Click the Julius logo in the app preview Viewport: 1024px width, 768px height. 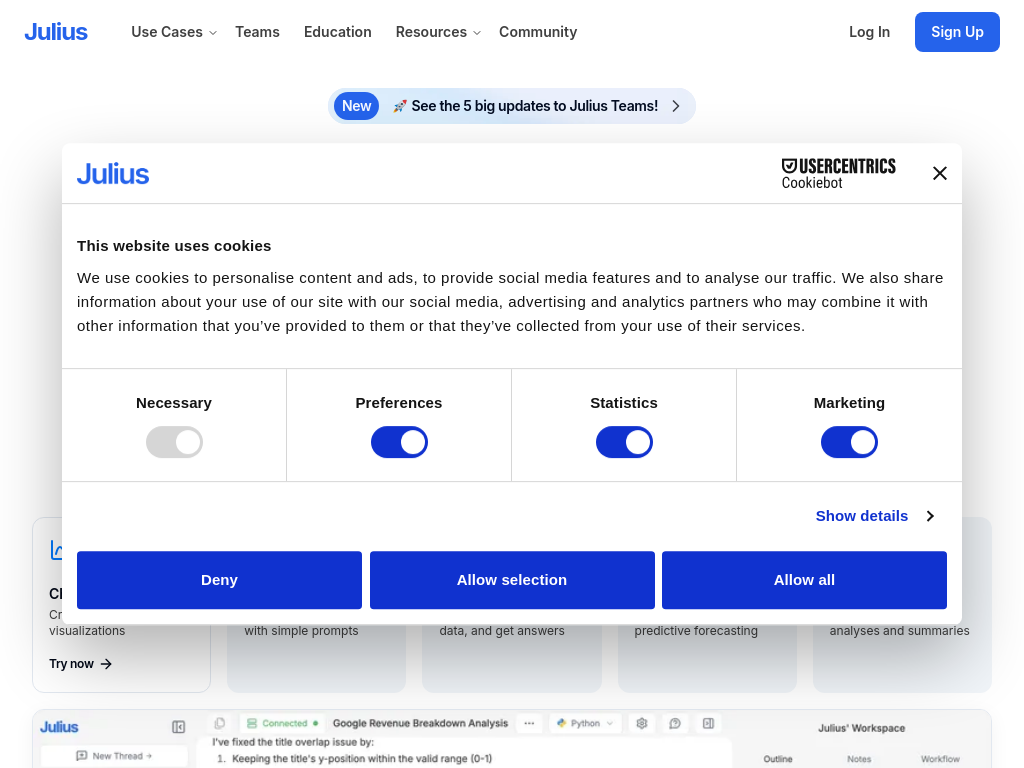tap(59, 727)
